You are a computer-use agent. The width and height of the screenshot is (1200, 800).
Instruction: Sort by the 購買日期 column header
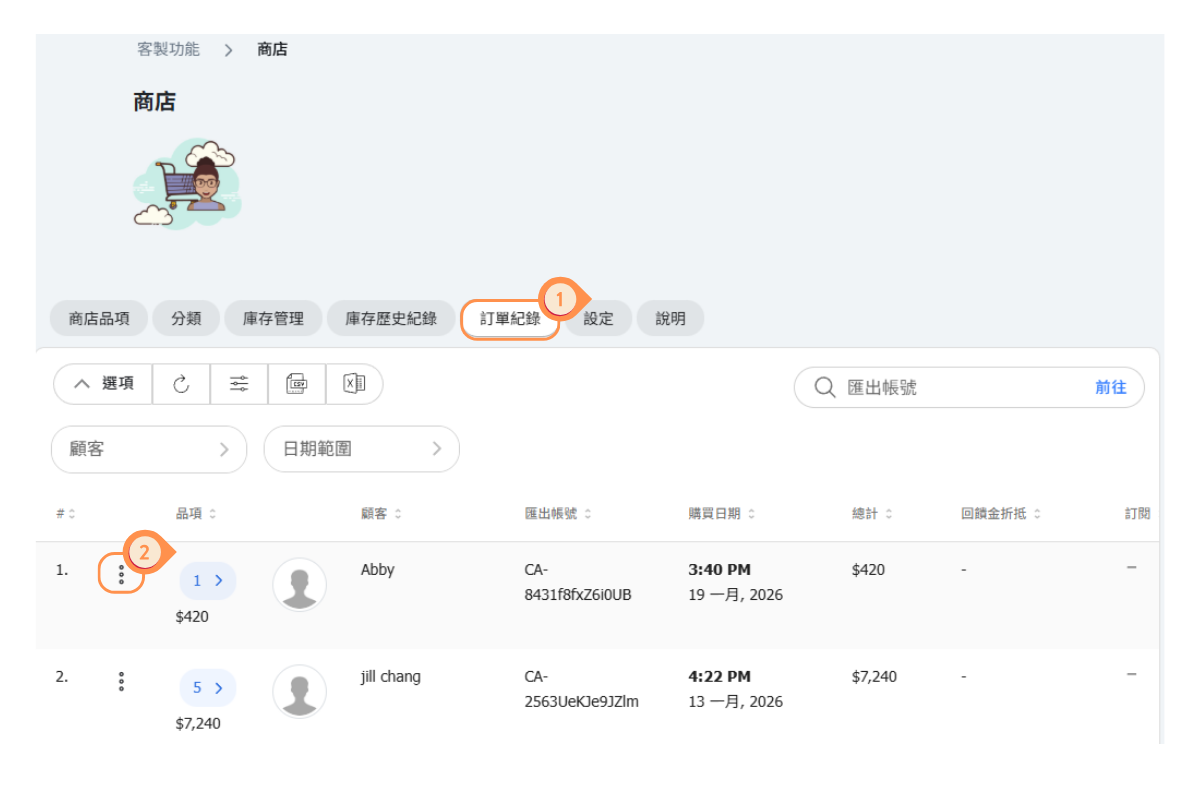point(715,514)
